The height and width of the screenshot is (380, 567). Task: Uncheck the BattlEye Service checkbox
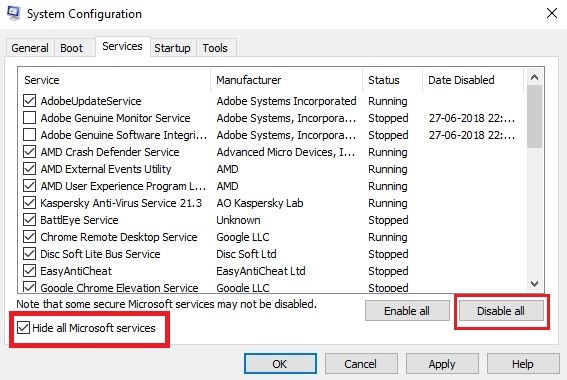pos(29,219)
